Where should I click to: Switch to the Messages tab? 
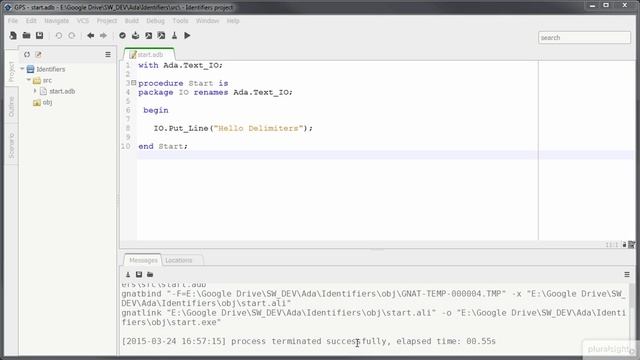[x=143, y=260]
